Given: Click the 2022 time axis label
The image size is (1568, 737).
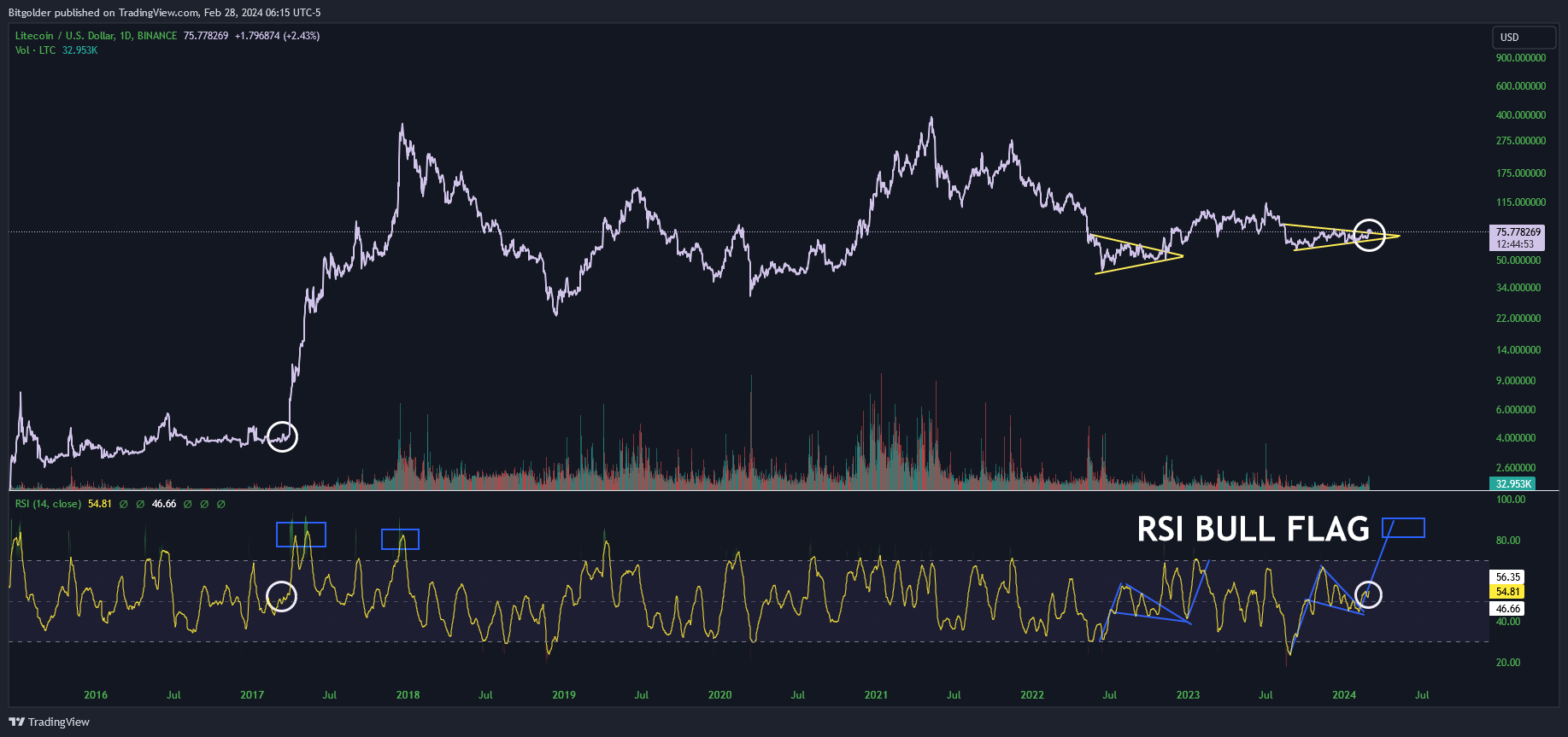Looking at the screenshot, I should coord(1032,695).
